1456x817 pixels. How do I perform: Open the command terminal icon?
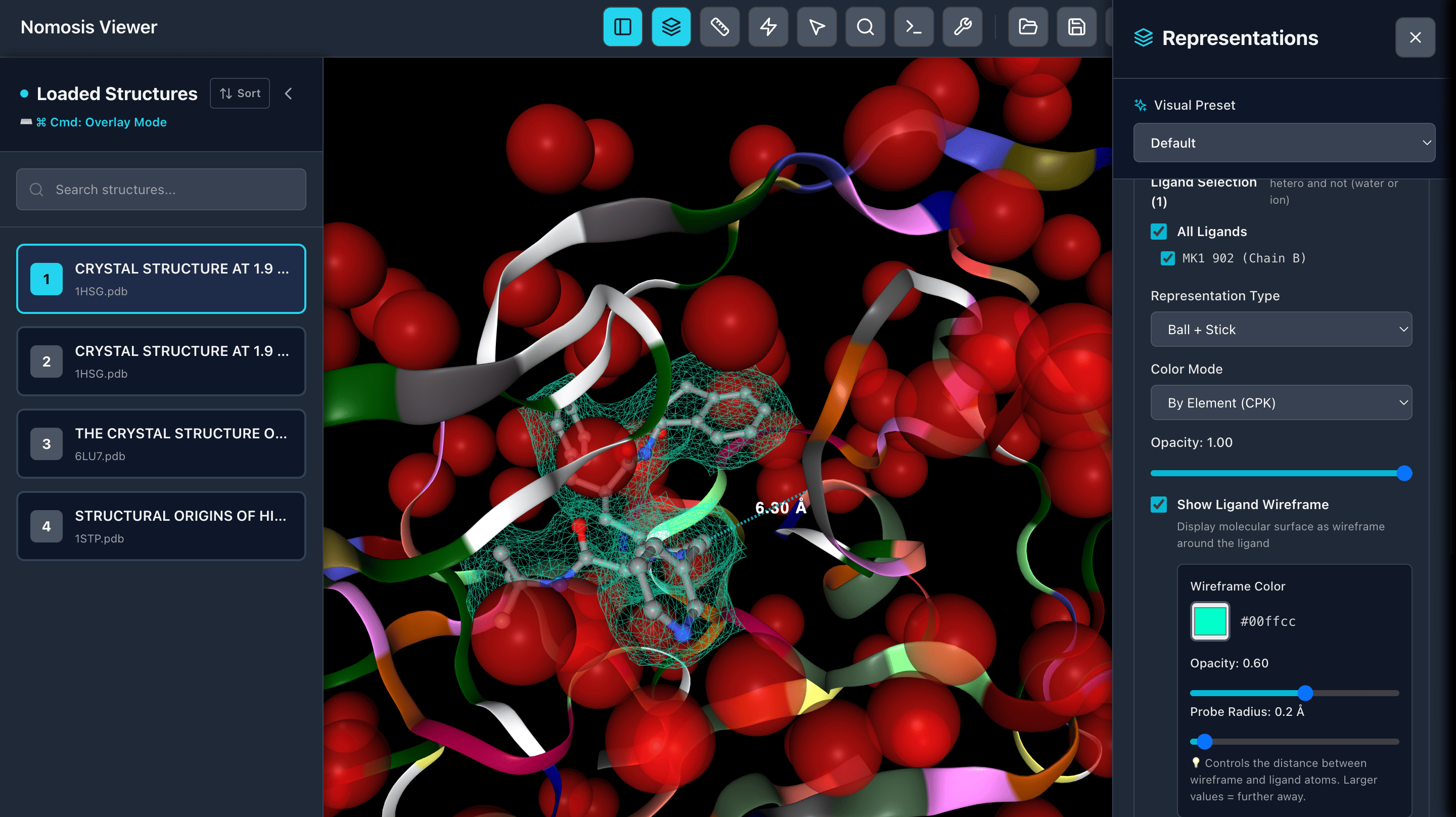tap(914, 27)
